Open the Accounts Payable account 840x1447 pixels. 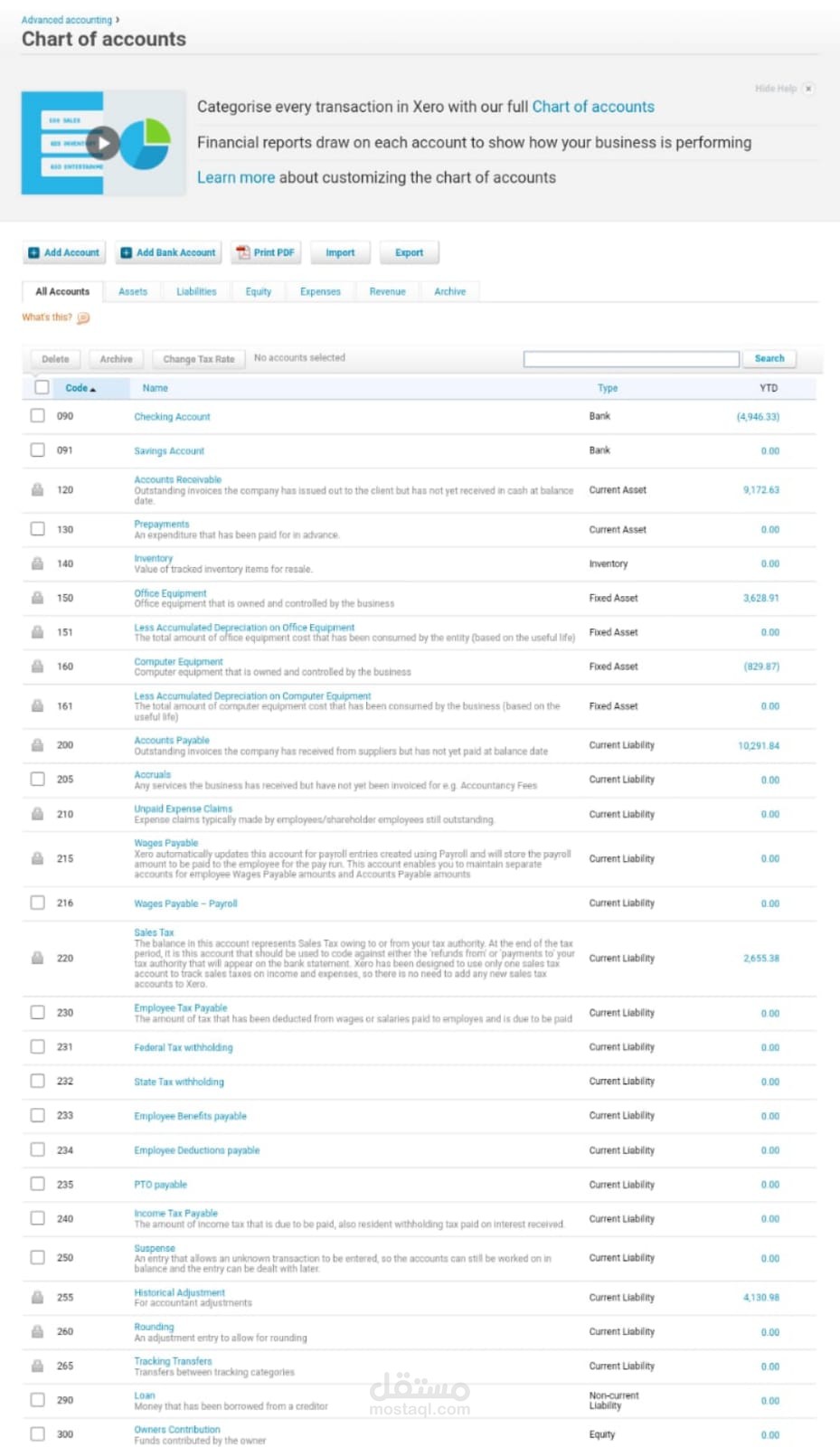[172, 740]
